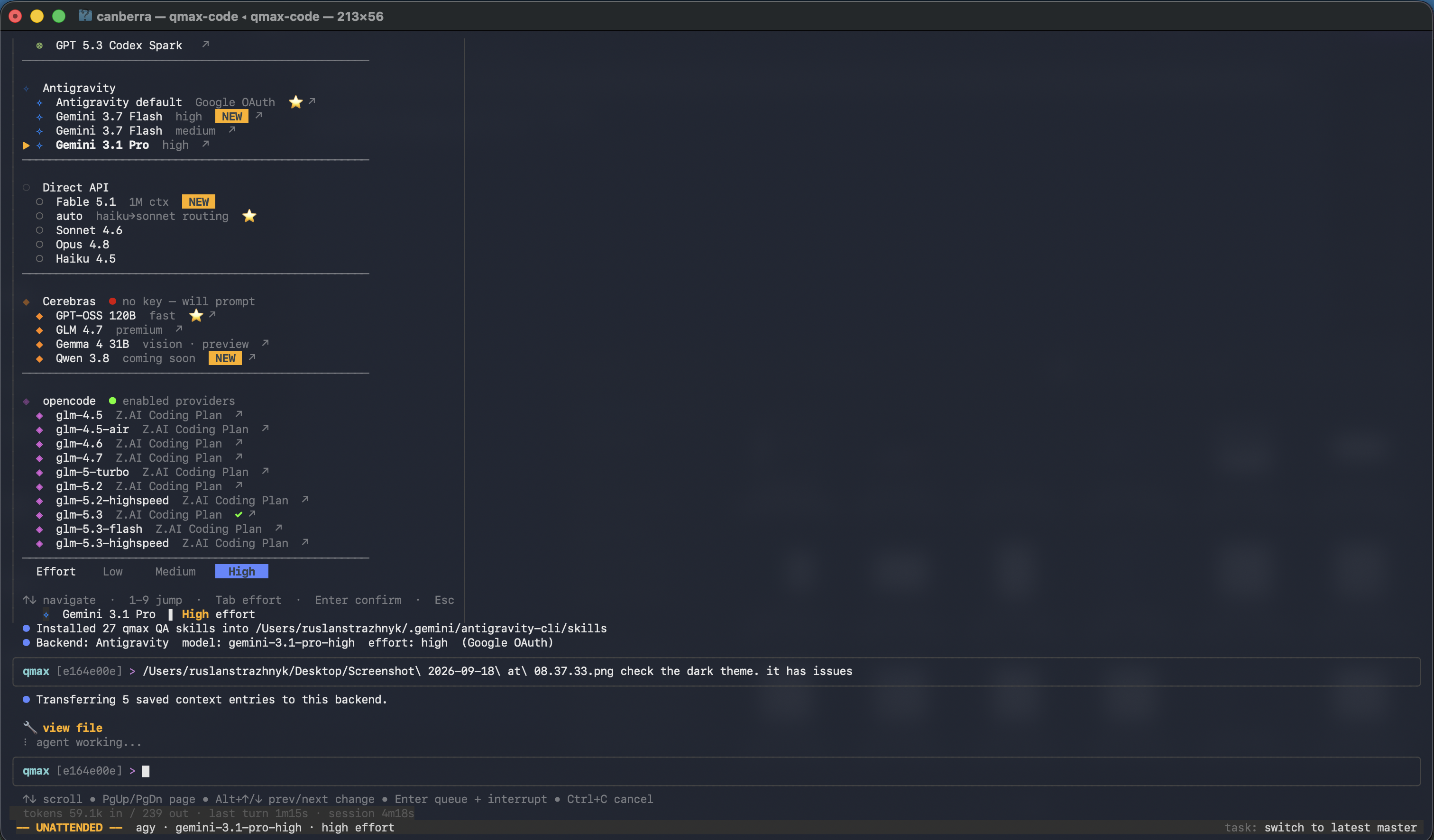Select the auto haiku→sonnet routing option
The height and width of the screenshot is (840, 1434).
coord(39,216)
